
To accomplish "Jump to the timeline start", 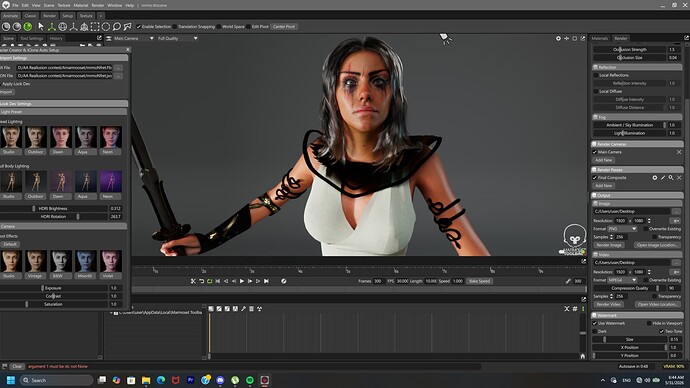I will (217, 281).
